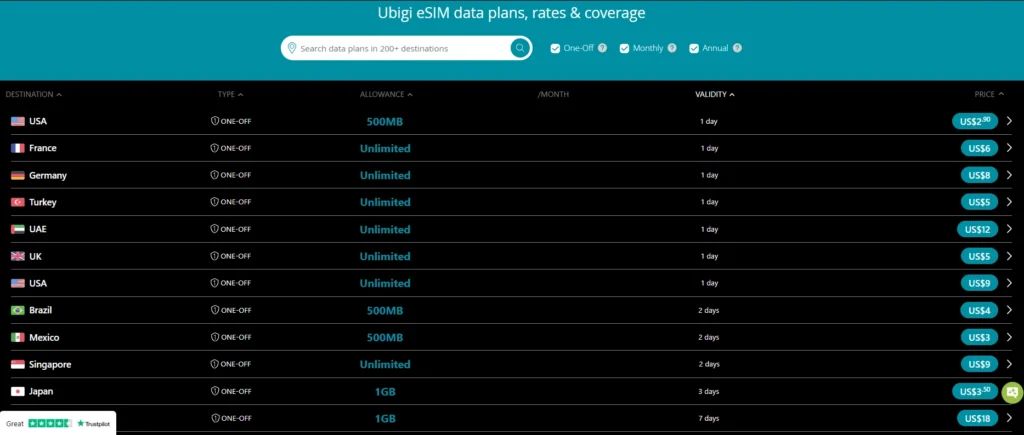
Task: Click the UK flag icon
Action: pyautogui.click(x=18, y=256)
